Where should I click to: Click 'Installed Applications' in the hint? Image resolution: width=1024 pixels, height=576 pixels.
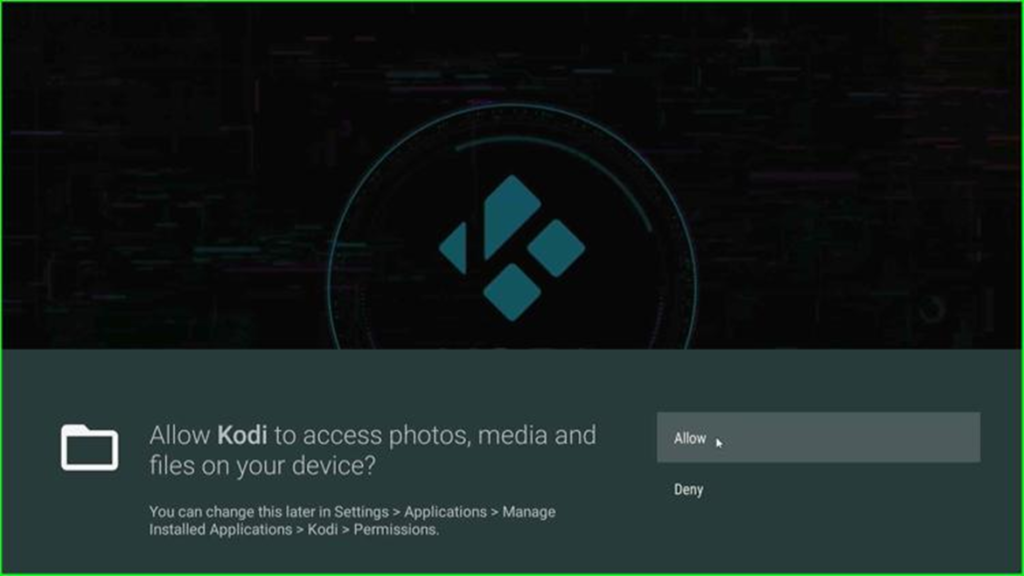(221, 530)
